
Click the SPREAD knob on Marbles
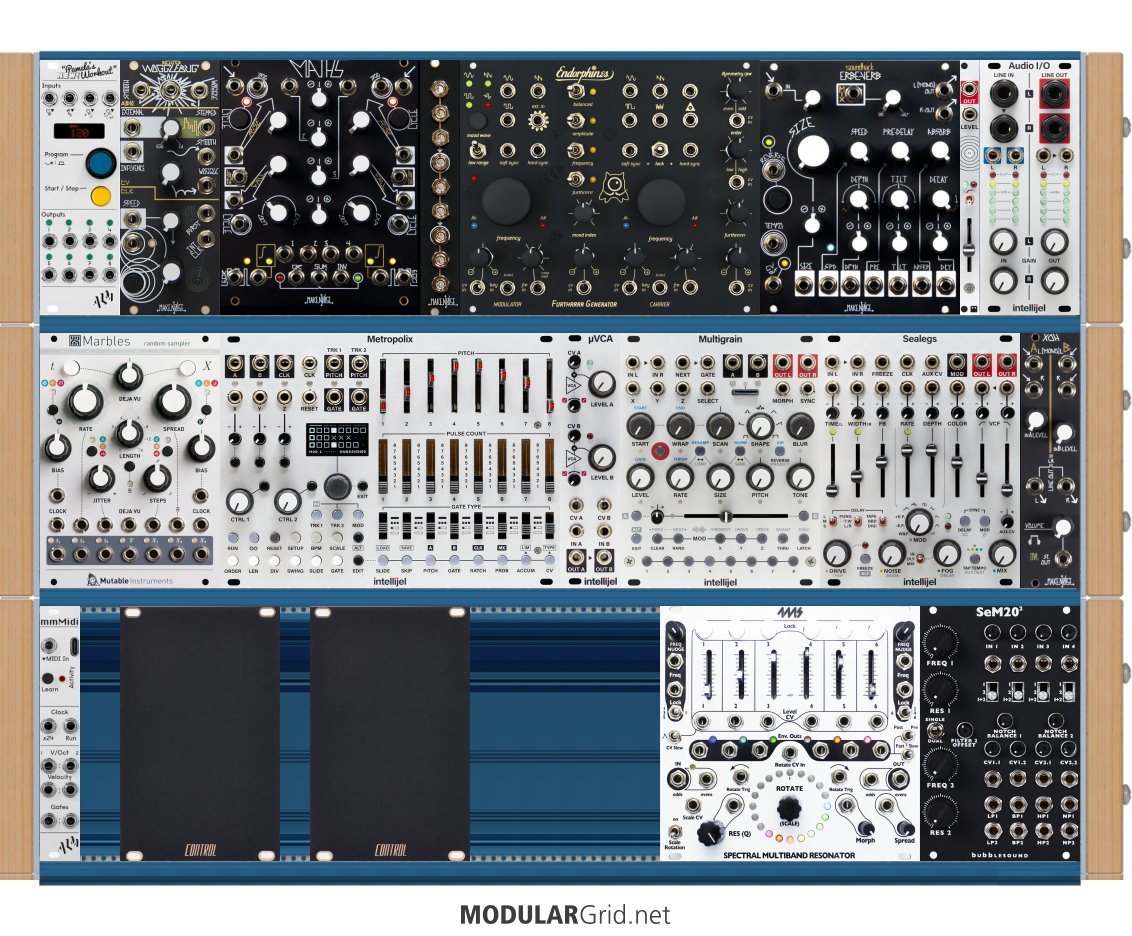click(173, 403)
